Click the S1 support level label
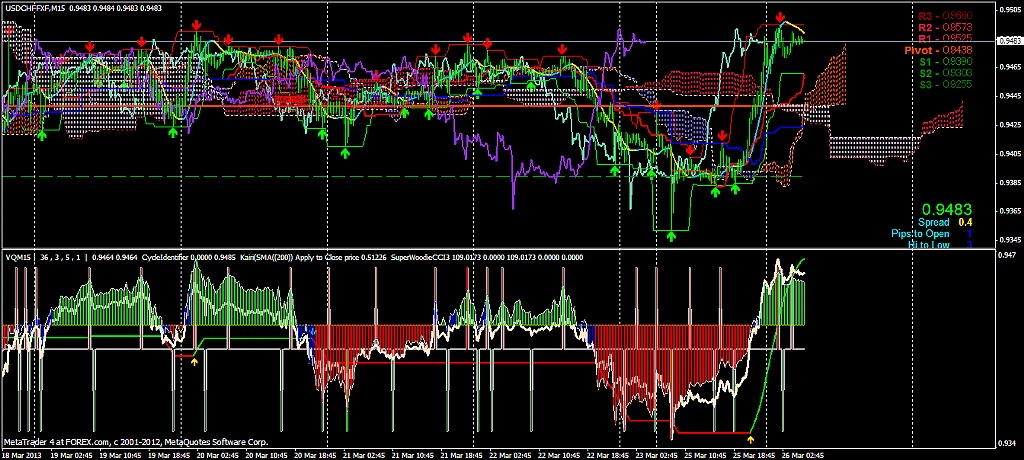Image resolution: width=1024 pixels, height=460 pixels. pos(944,61)
